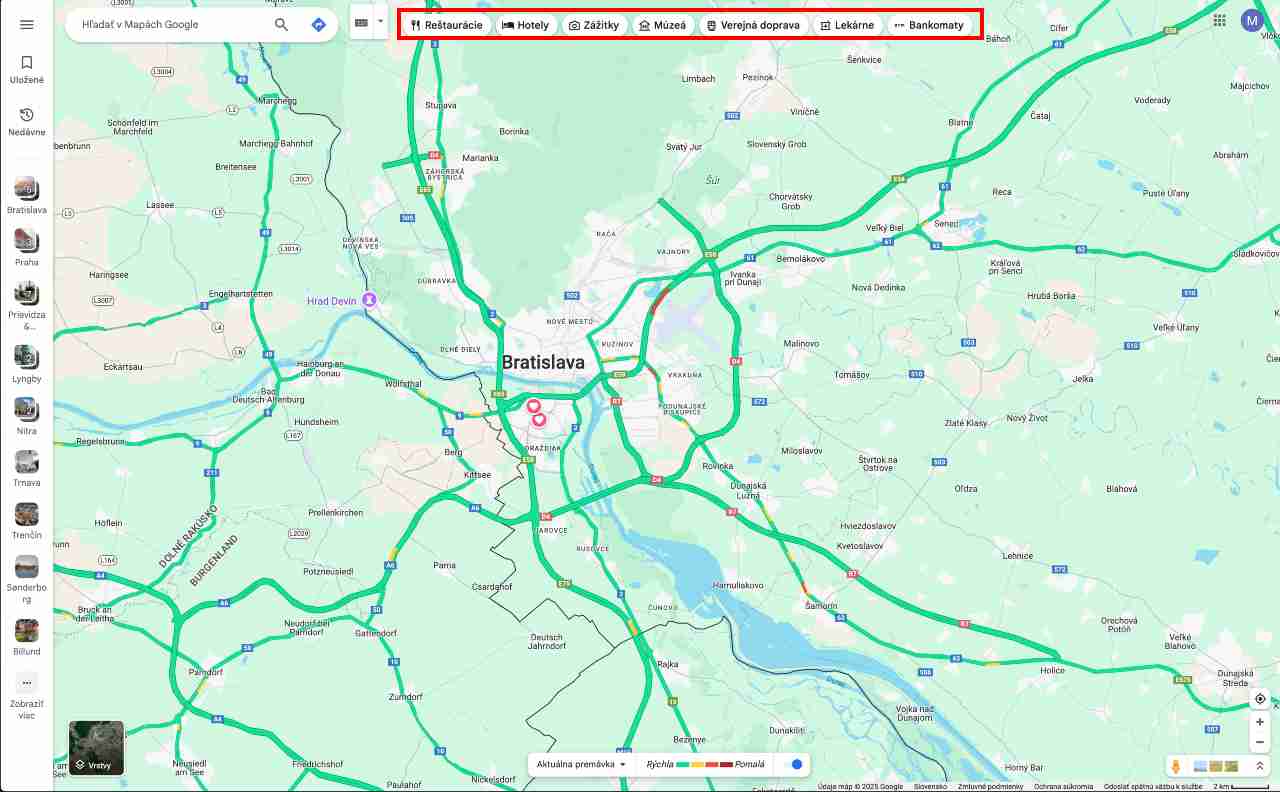Open recent place Trnava
1280x792 pixels.
click(27, 468)
